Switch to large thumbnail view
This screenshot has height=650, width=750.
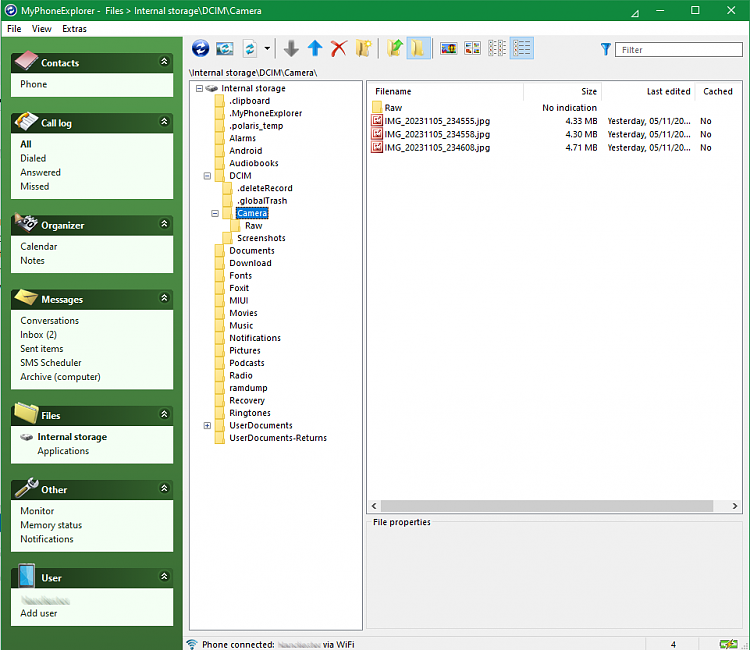(x=448, y=48)
